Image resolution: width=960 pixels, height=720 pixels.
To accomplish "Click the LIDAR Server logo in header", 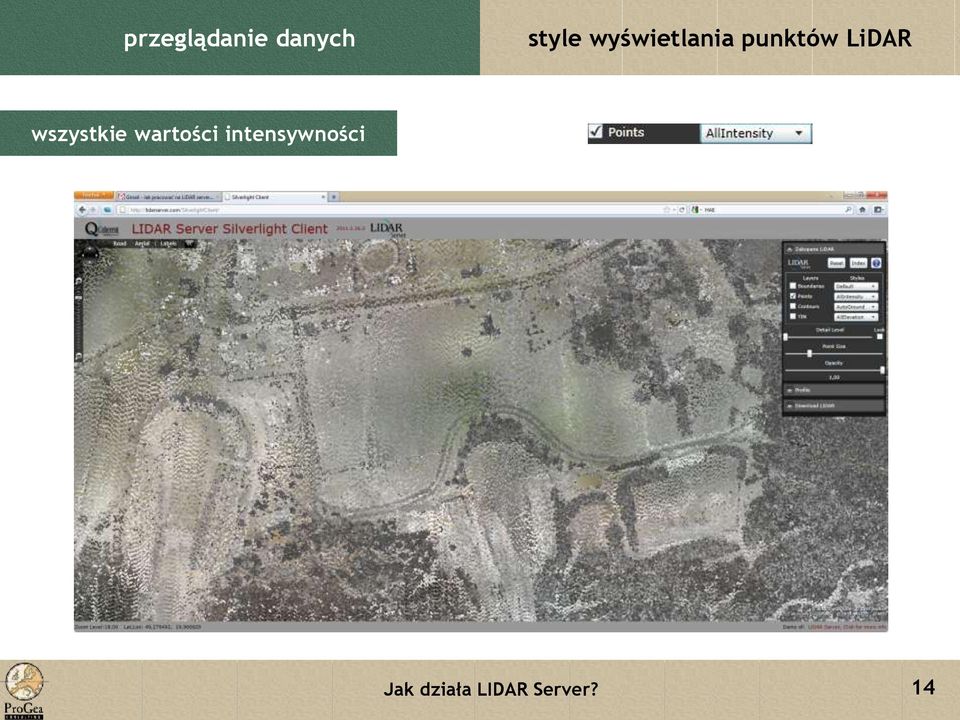I will [388, 229].
